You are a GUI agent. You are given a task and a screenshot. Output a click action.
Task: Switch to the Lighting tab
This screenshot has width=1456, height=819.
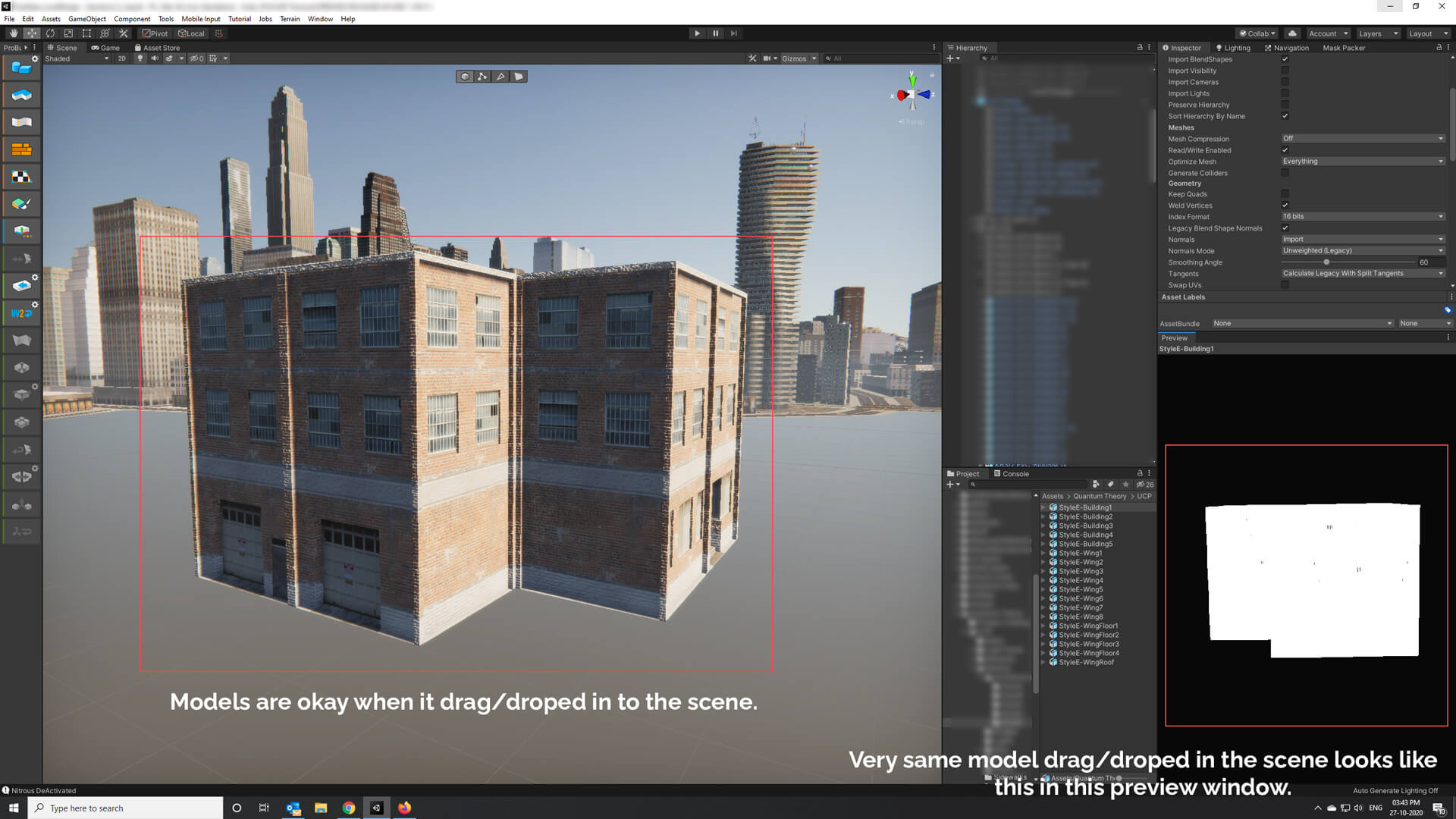click(x=1233, y=48)
